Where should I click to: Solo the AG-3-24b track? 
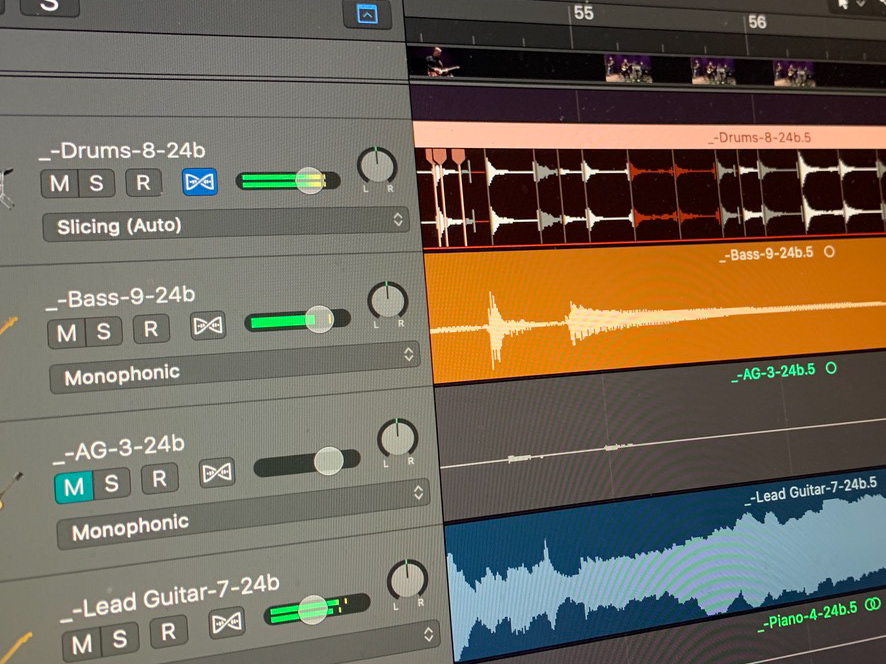(111, 483)
